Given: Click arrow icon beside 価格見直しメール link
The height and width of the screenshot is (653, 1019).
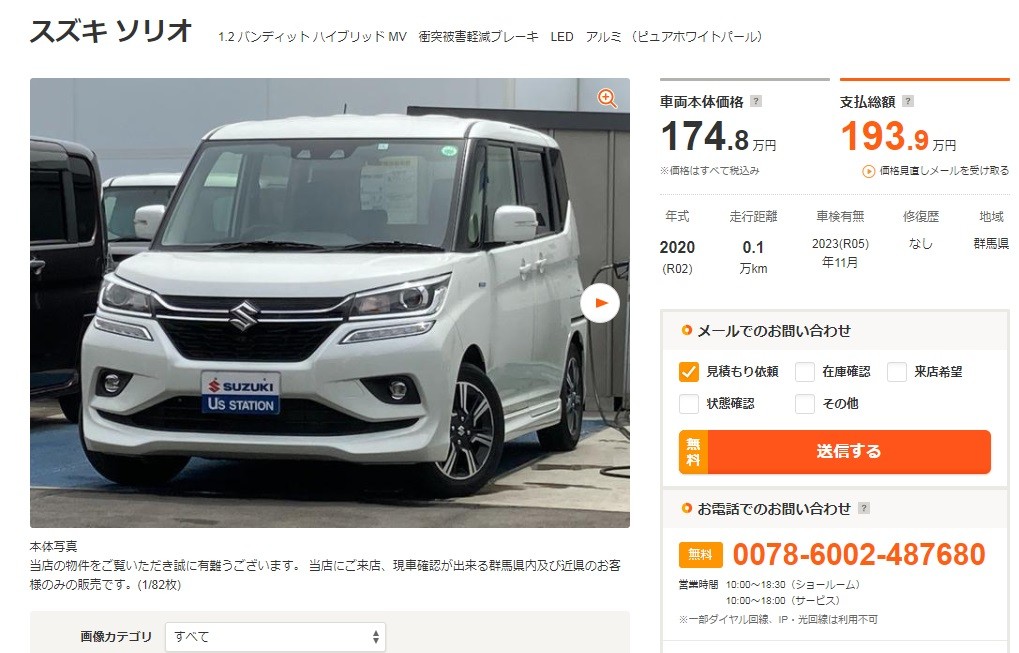Looking at the screenshot, I should pyautogui.click(x=868, y=172).
